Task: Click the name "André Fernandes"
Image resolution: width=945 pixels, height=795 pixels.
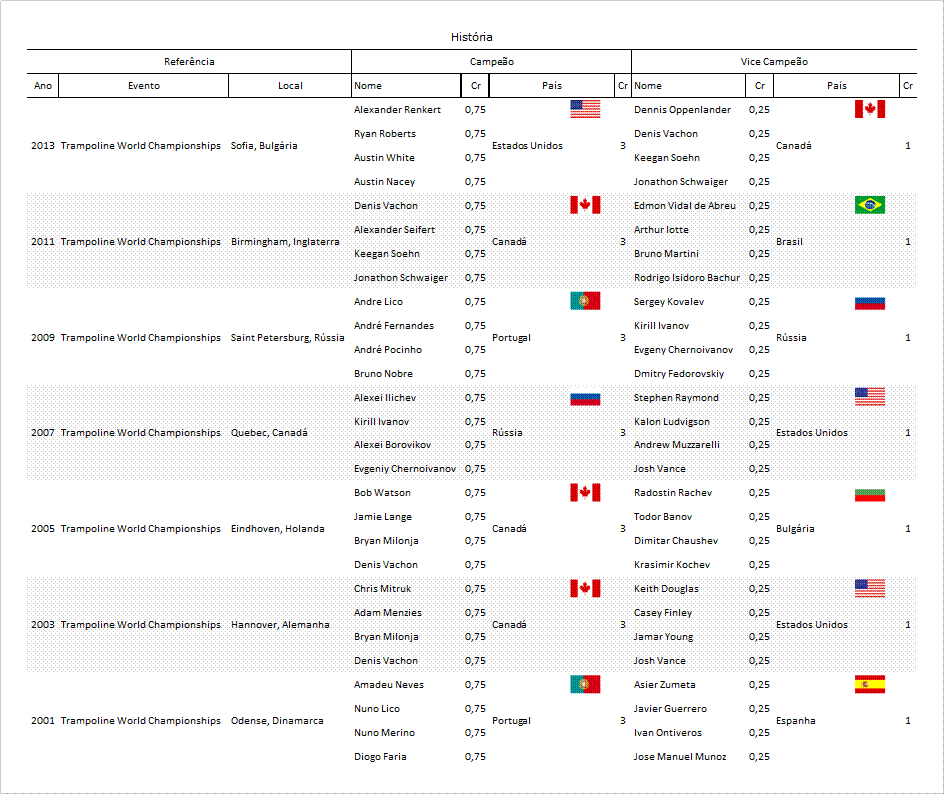Action: point(394,325)
